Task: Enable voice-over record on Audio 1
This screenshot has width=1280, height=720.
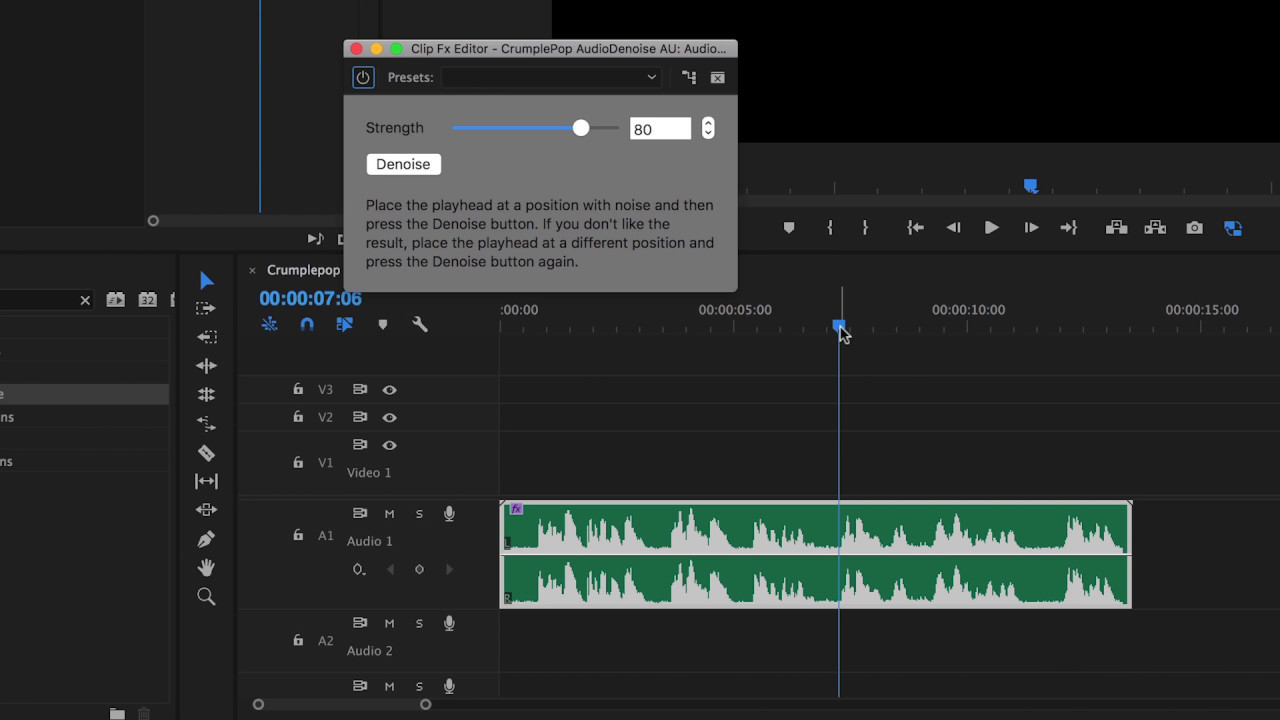Action: [x=449, y=514]
